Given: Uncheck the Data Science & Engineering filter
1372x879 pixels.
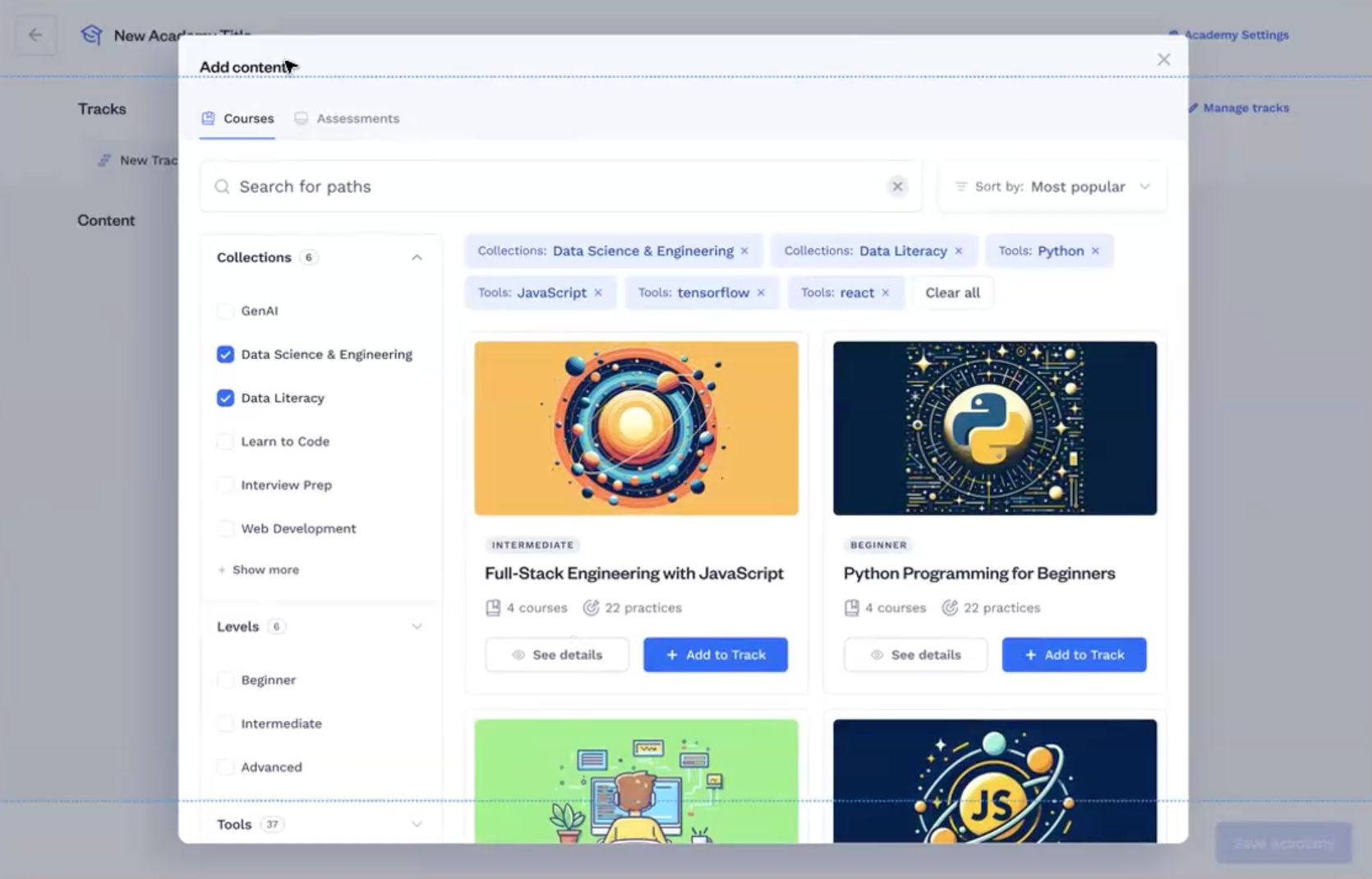Looking at the screenshot, I should (x=226, y=354).
